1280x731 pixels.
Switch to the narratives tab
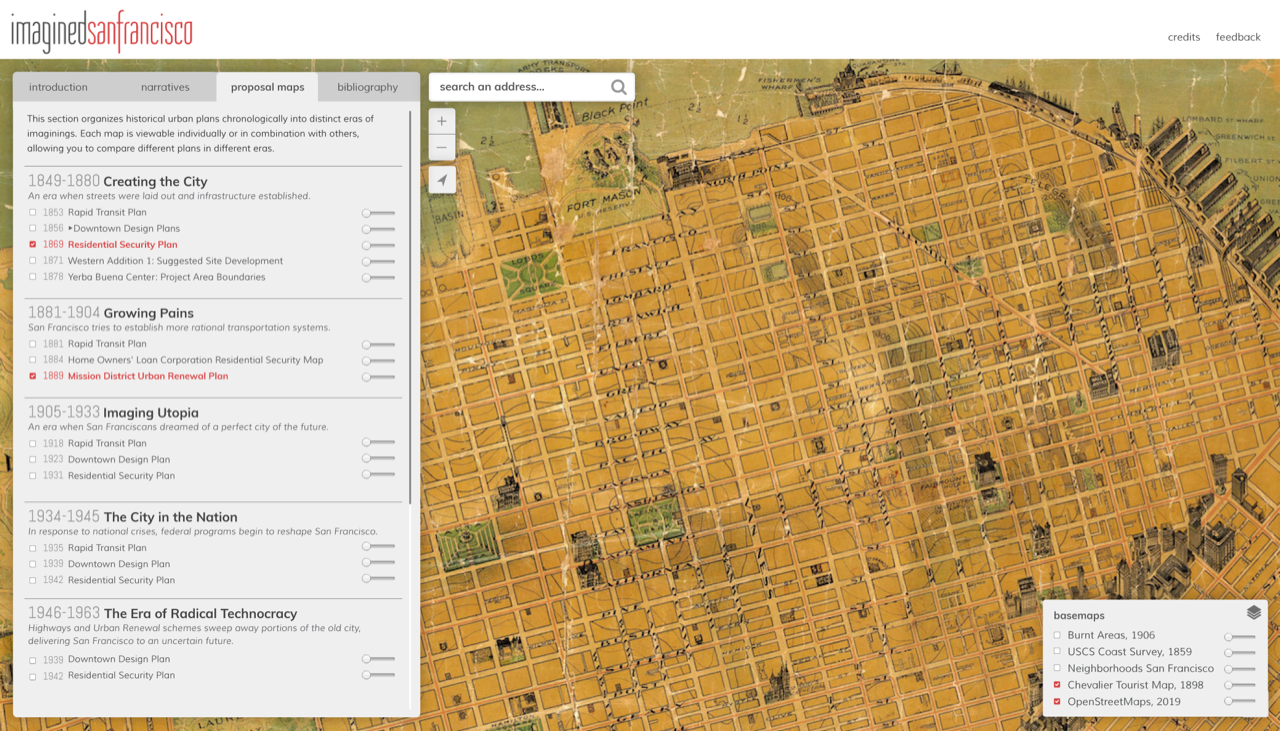point(165,87)
